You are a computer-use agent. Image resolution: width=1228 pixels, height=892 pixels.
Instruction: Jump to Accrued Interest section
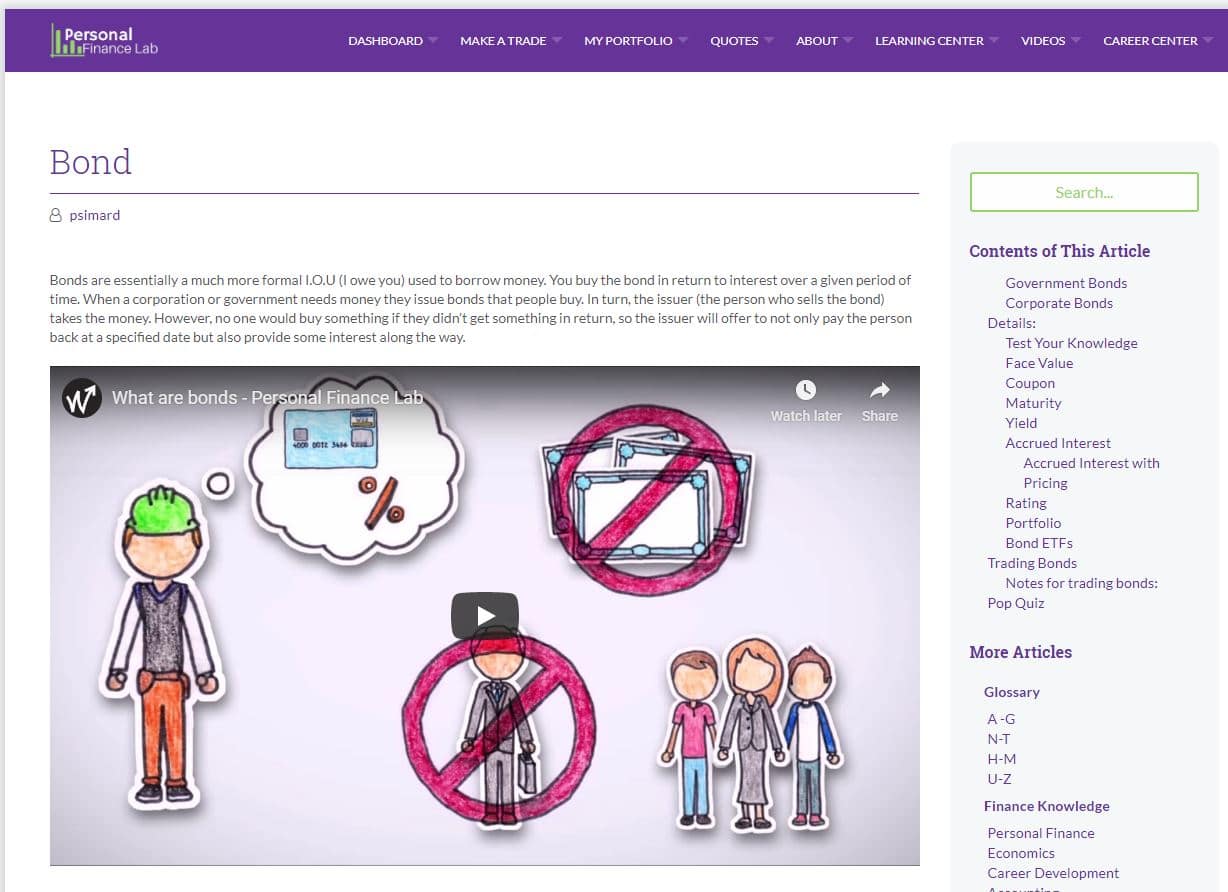coord(1058,443)
